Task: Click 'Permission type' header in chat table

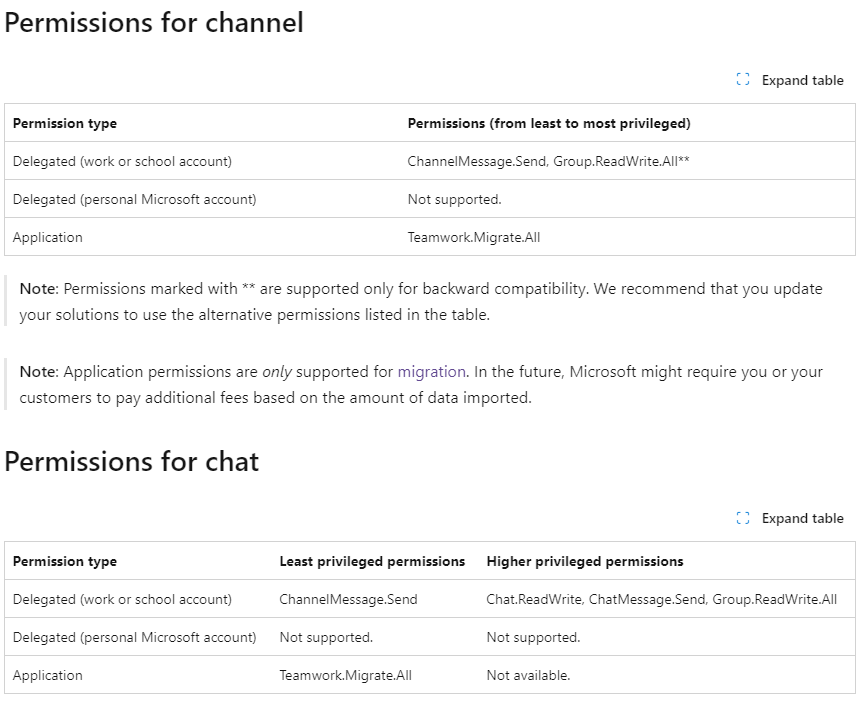Action: (65, 562)
